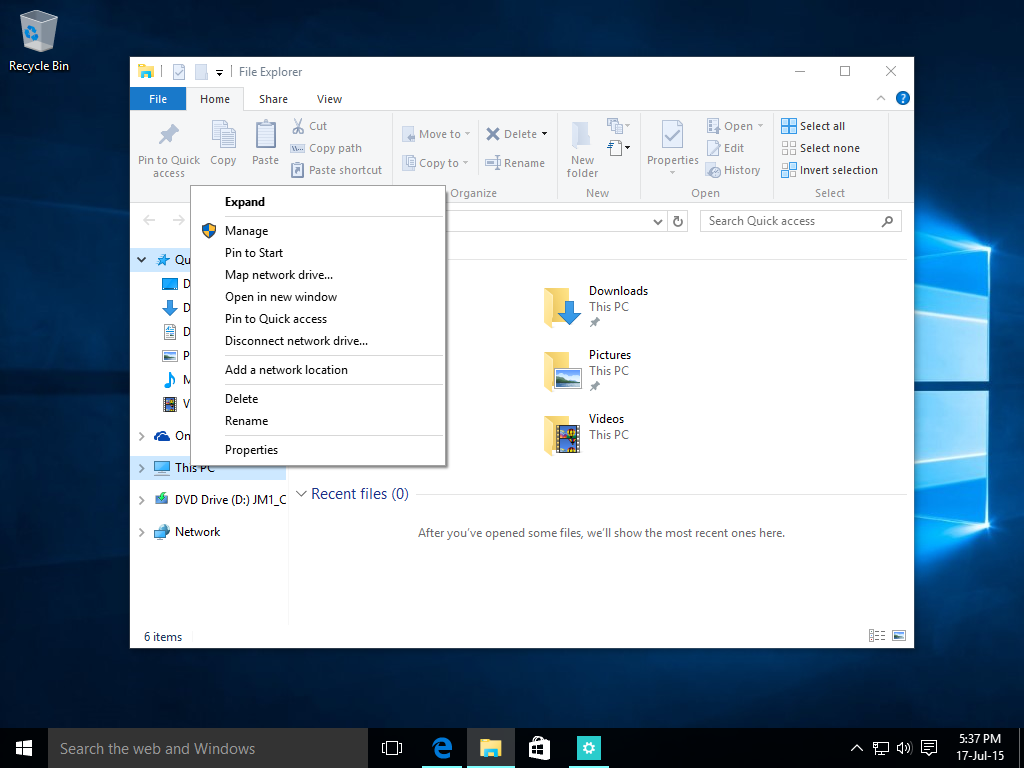The width and height of the screenshot is (1024, 768).
Task: Choose Pin to Start in context menu
Action: [318, 253]
